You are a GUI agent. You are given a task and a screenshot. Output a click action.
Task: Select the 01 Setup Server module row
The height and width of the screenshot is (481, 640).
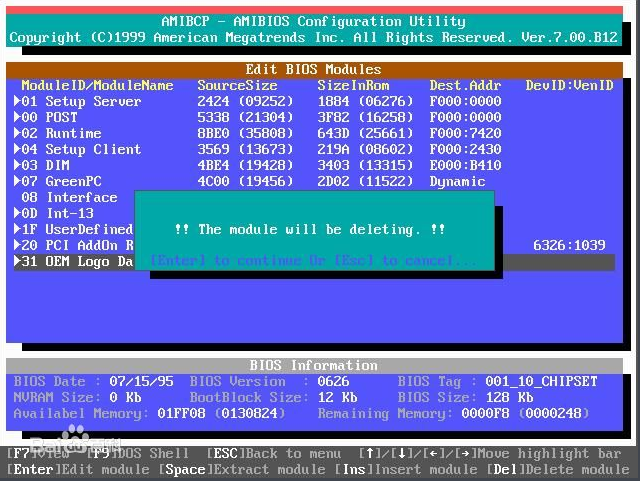[314, 101]
